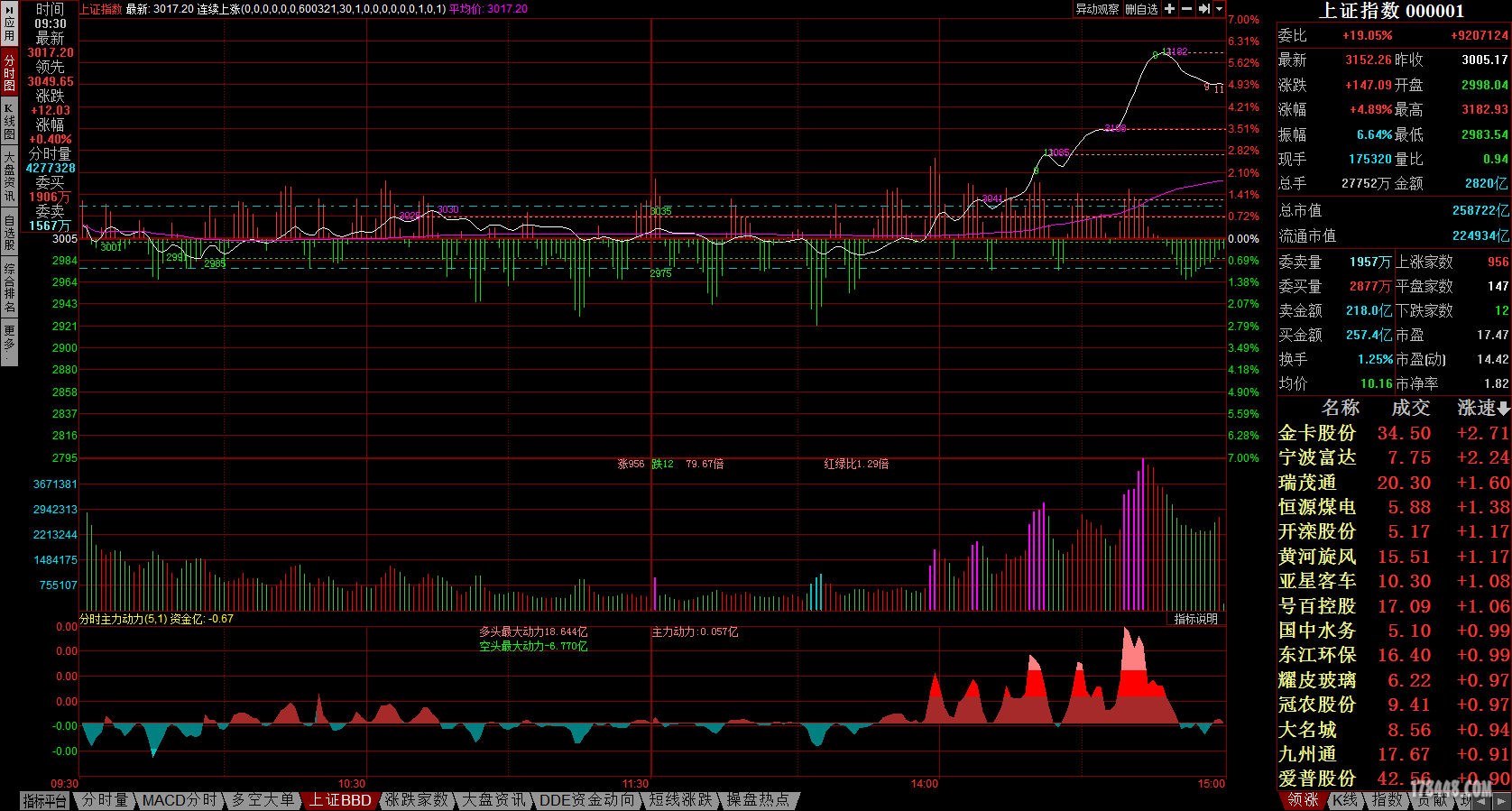Open 综合排名 in left sidebar
1512x811 pixels.
click(9, 288)
